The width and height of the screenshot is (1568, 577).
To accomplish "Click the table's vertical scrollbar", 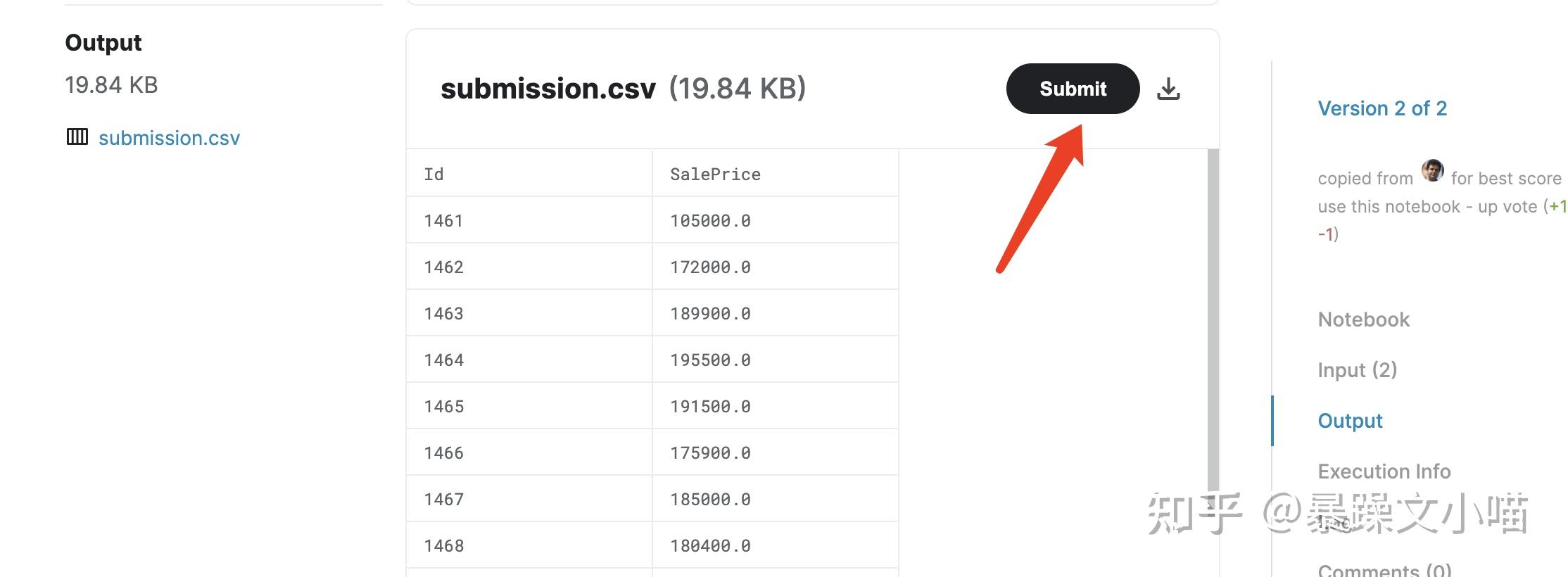I will pos(1213,319).
